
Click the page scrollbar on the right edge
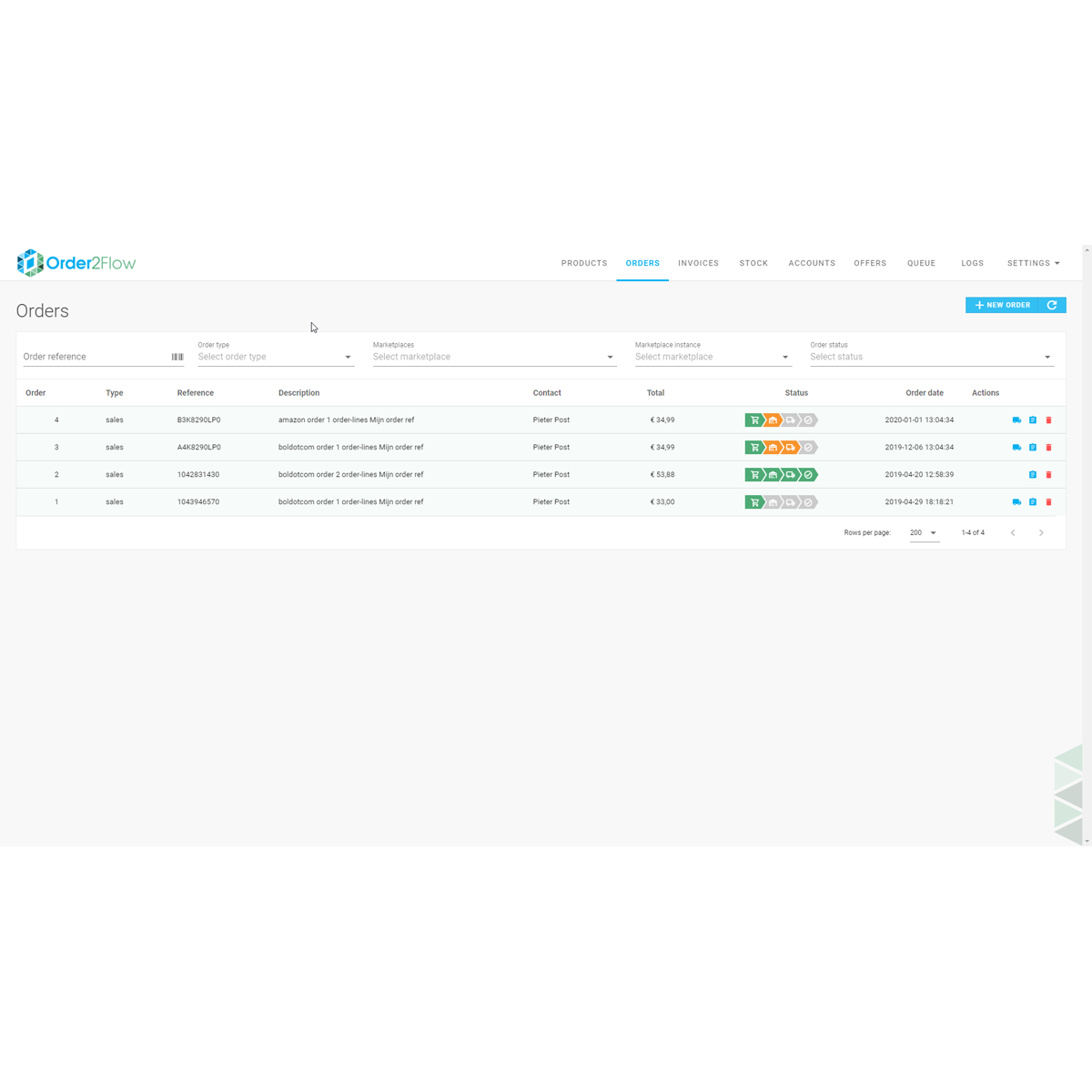click(1087, 546)
